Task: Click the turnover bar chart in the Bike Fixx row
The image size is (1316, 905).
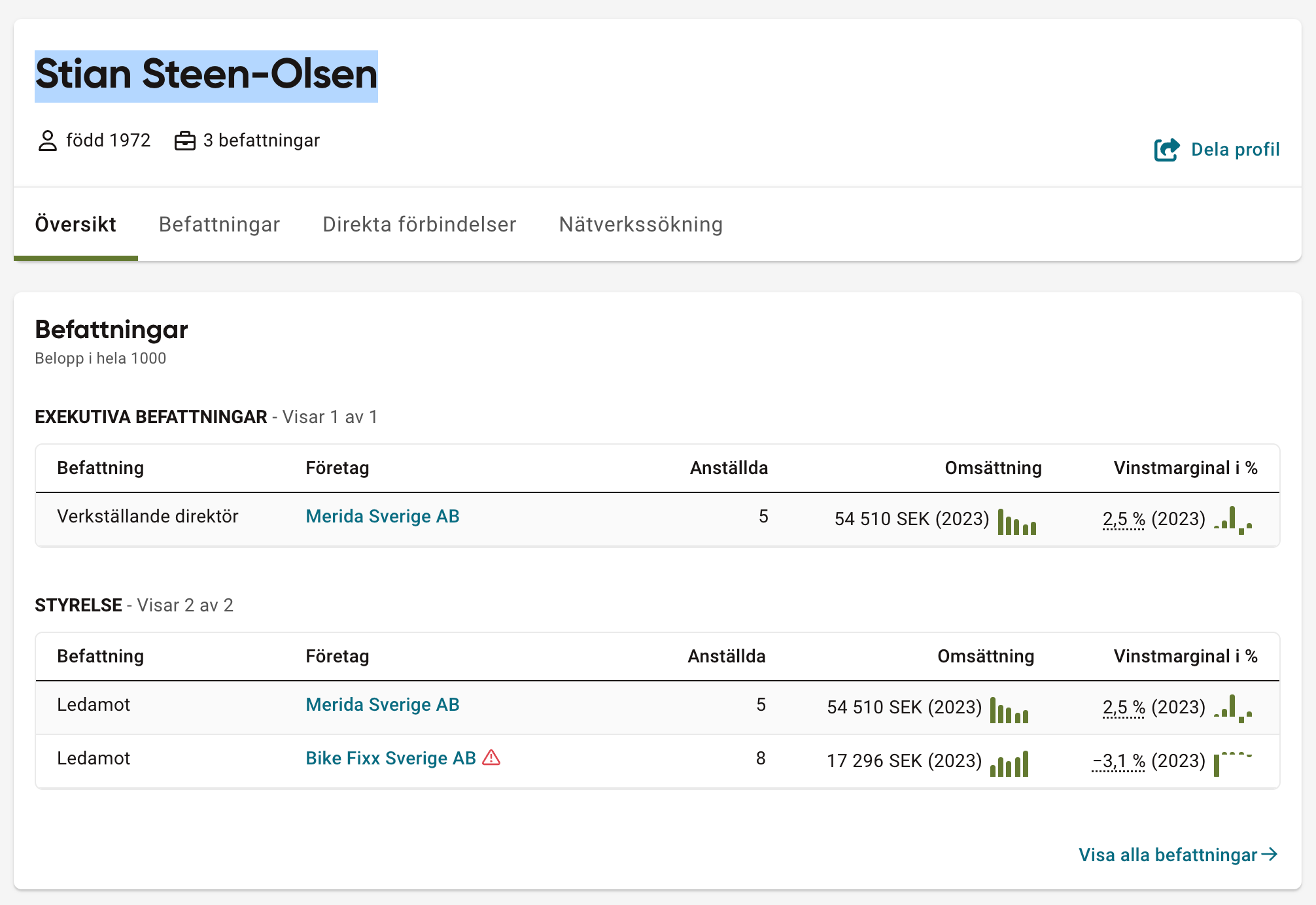Action: point(1009,763)
